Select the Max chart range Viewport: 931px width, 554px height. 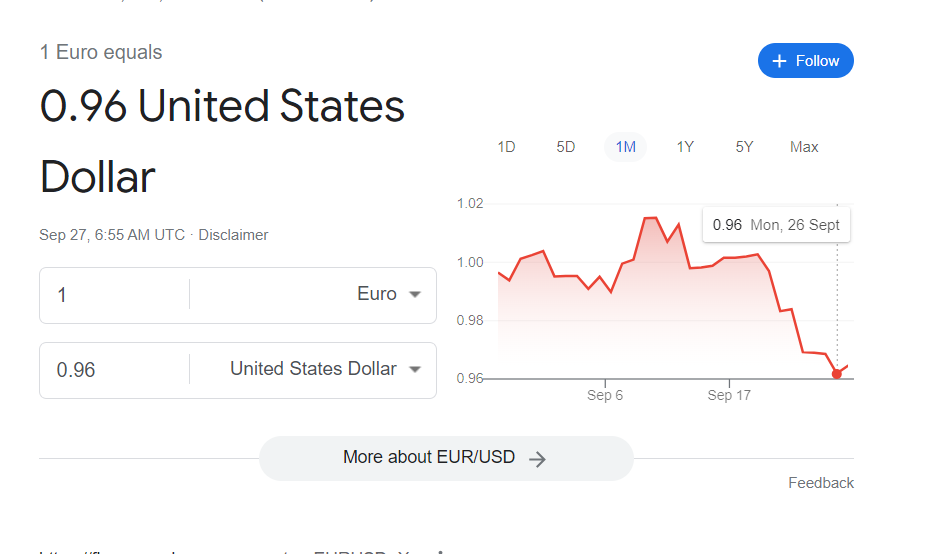click(804, 147)
